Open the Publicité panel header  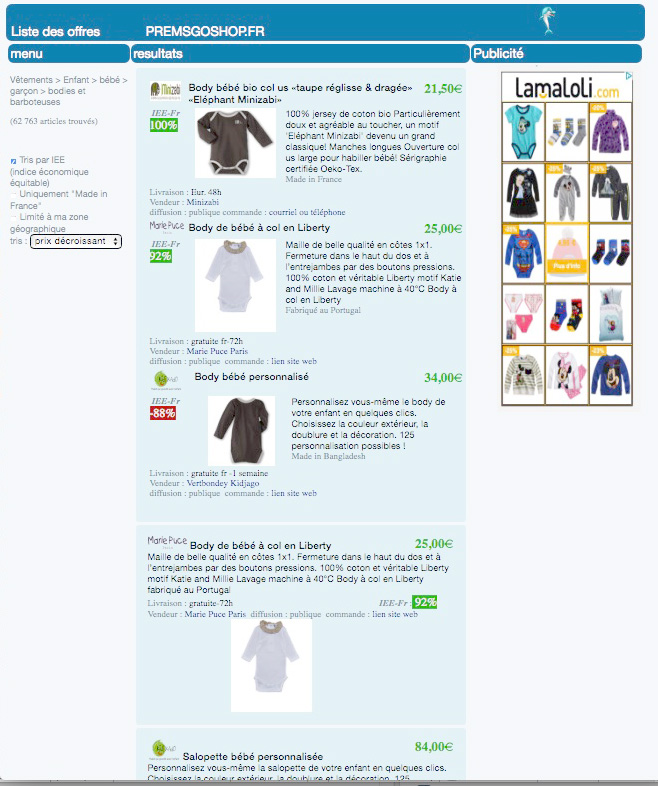point(556,54)
